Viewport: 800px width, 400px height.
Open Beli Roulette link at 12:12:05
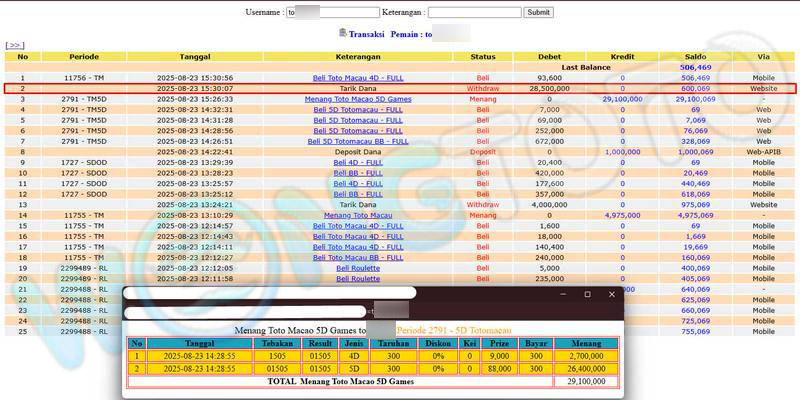click(358, 268)
